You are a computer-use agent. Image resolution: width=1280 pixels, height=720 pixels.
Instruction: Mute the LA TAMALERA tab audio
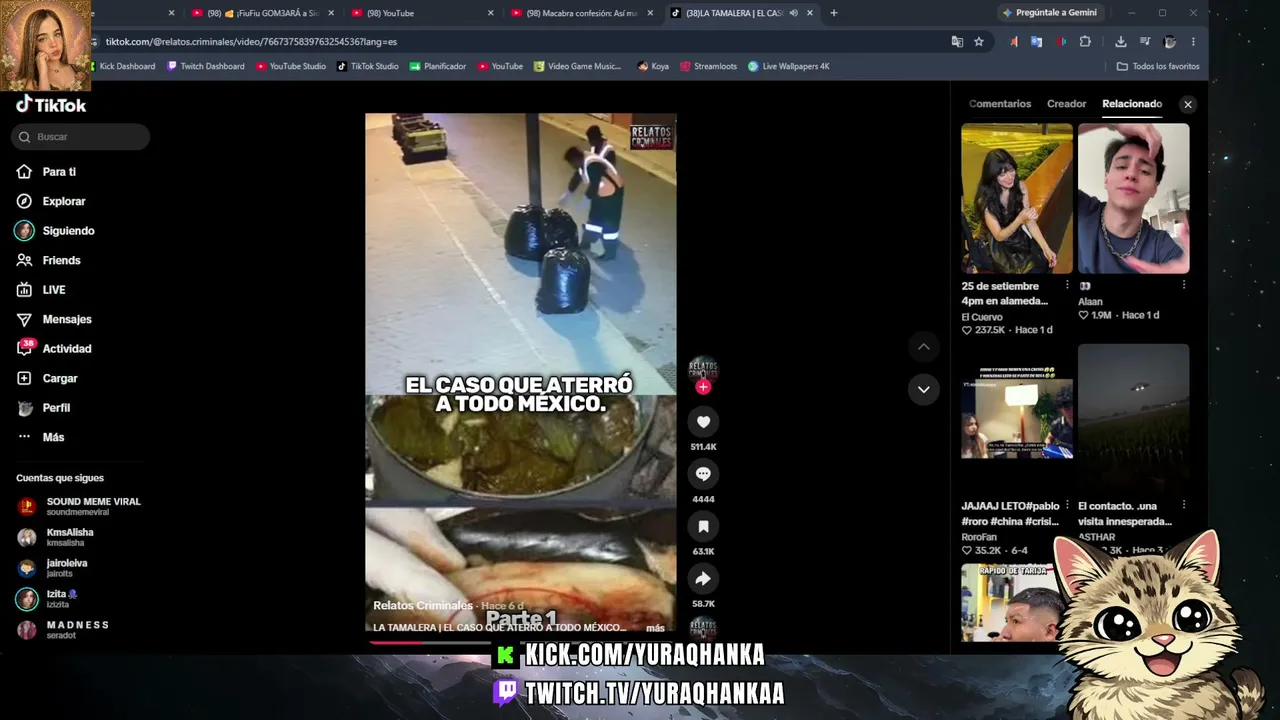[x=793, y=13]
